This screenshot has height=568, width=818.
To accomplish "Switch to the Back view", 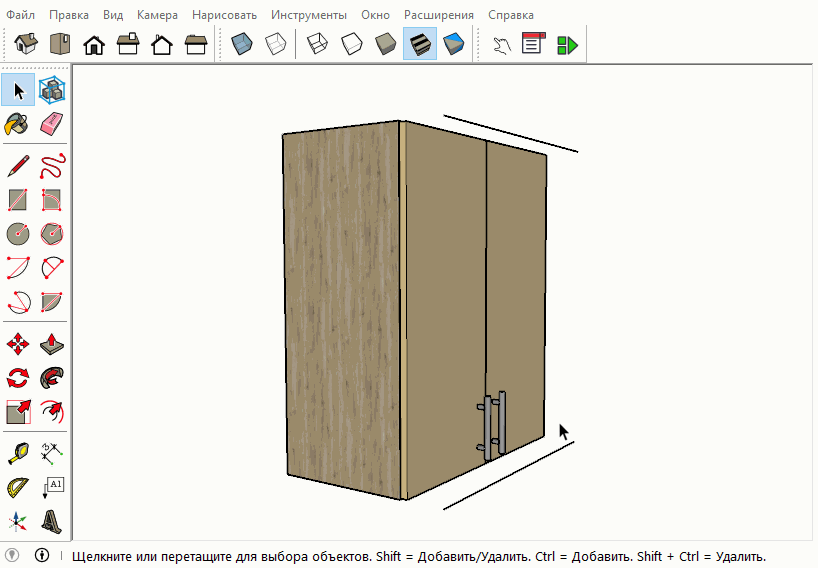I will pos(162,44).
